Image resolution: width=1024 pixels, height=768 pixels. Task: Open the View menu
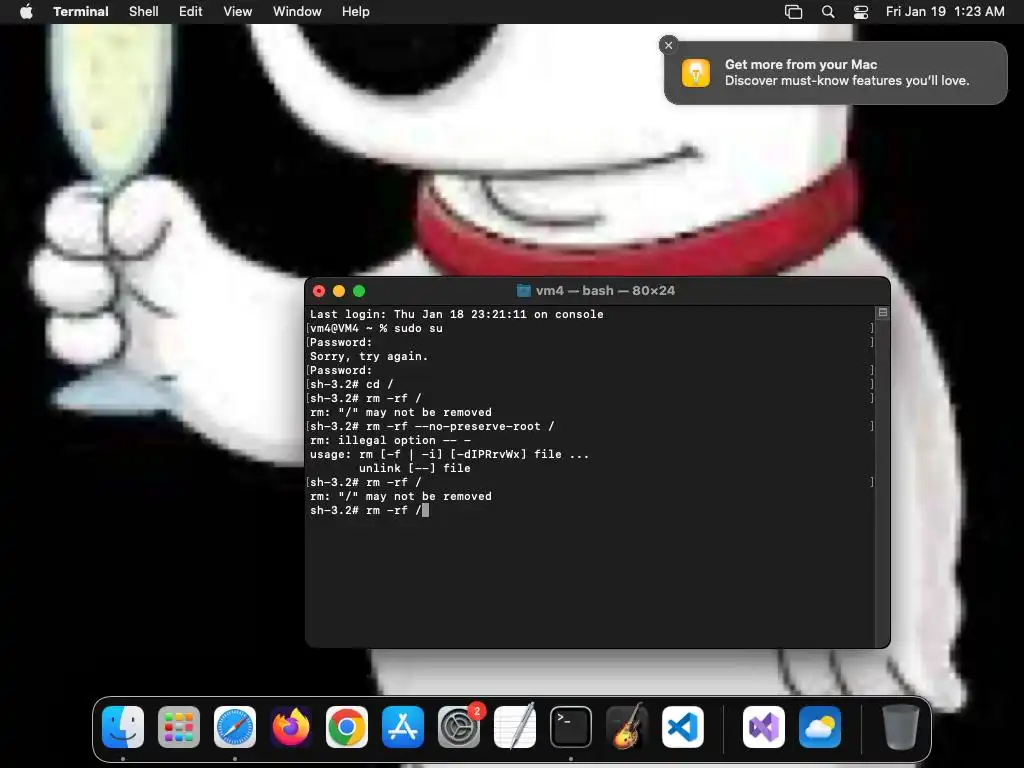(238, 12)
